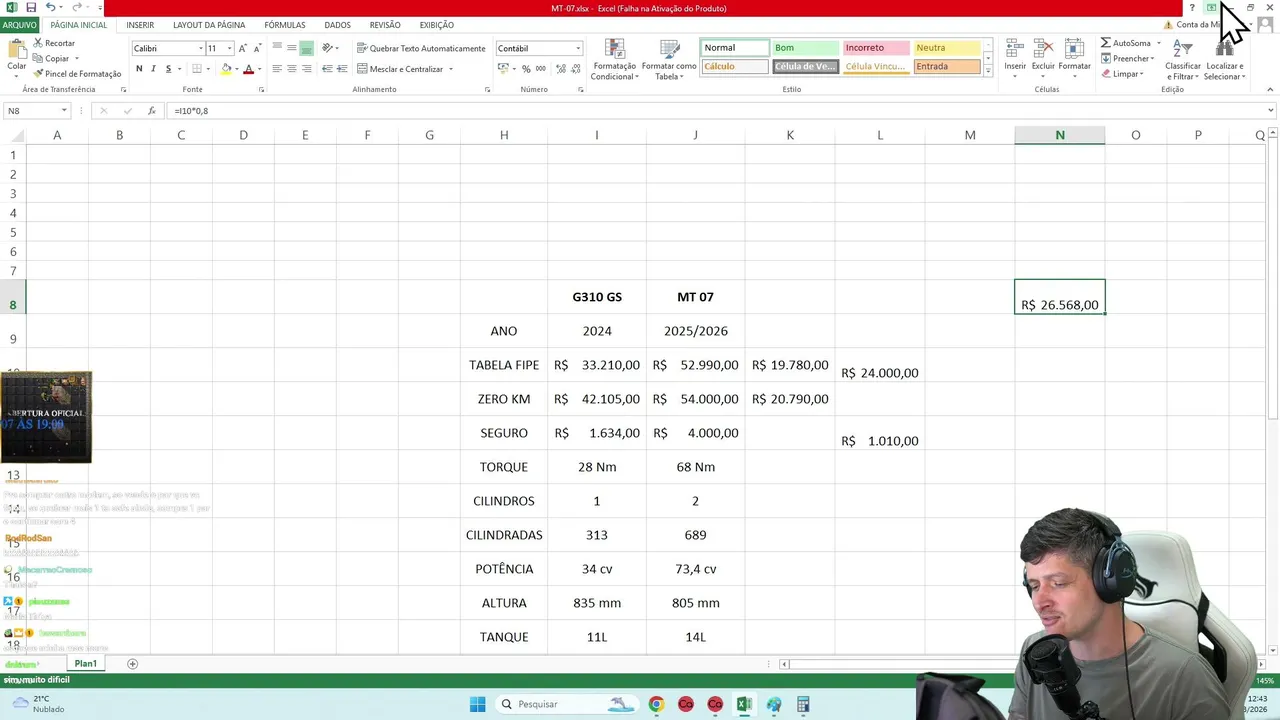Open the AutoSoma dropdown arrow

1159,43
